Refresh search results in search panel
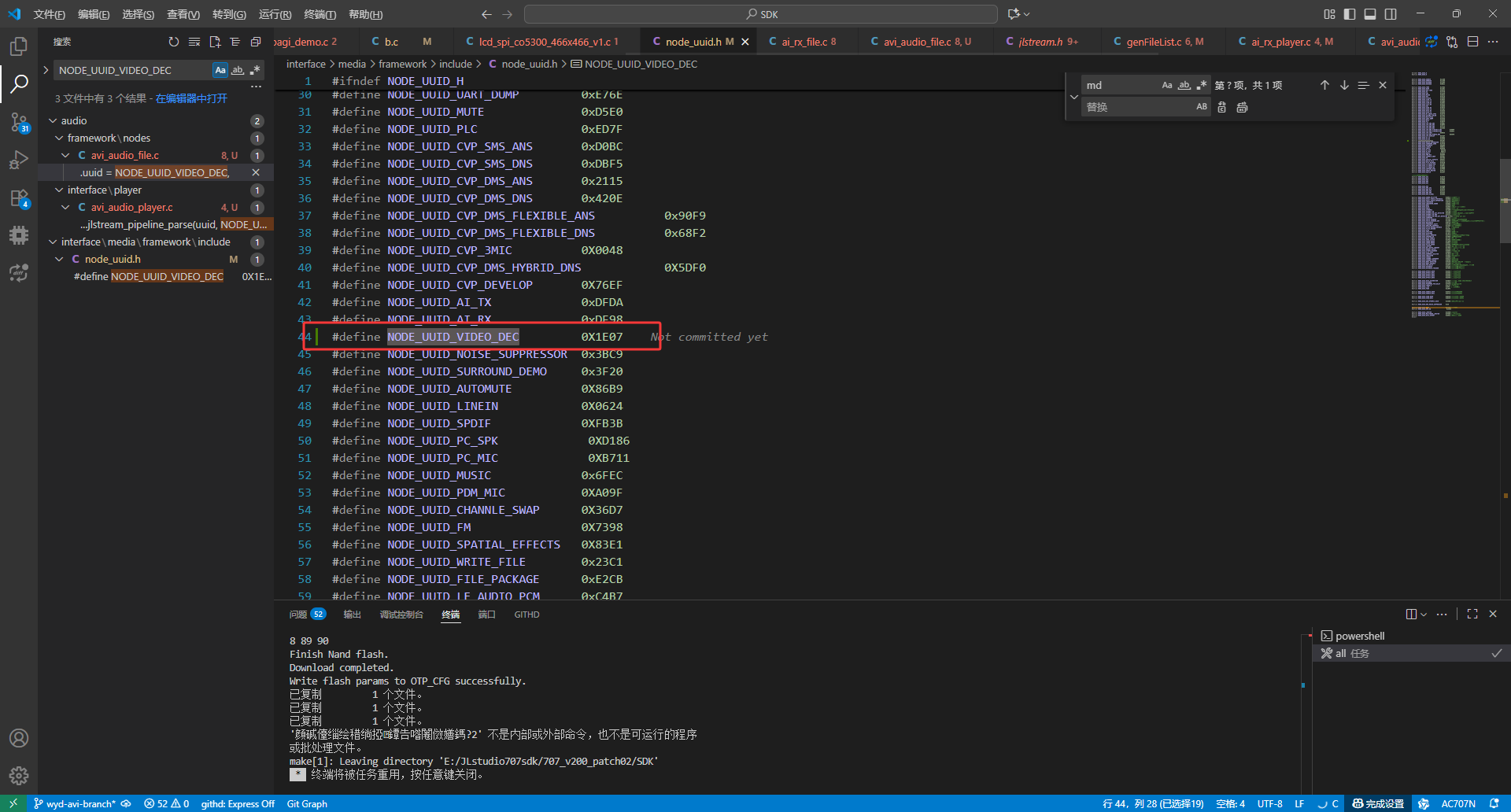 click(x=174, y=42)
